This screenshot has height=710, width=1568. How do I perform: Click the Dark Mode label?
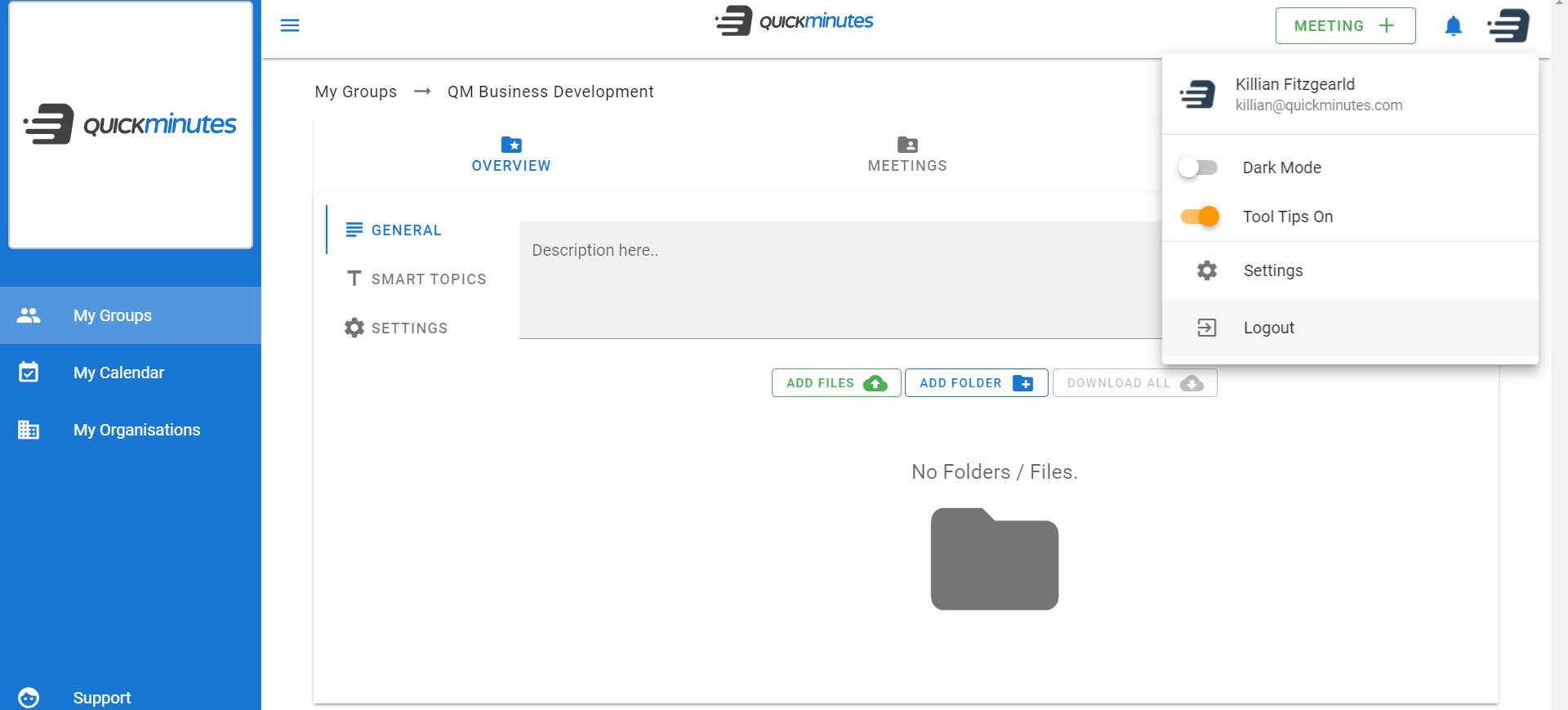[x=1281, y=167]
